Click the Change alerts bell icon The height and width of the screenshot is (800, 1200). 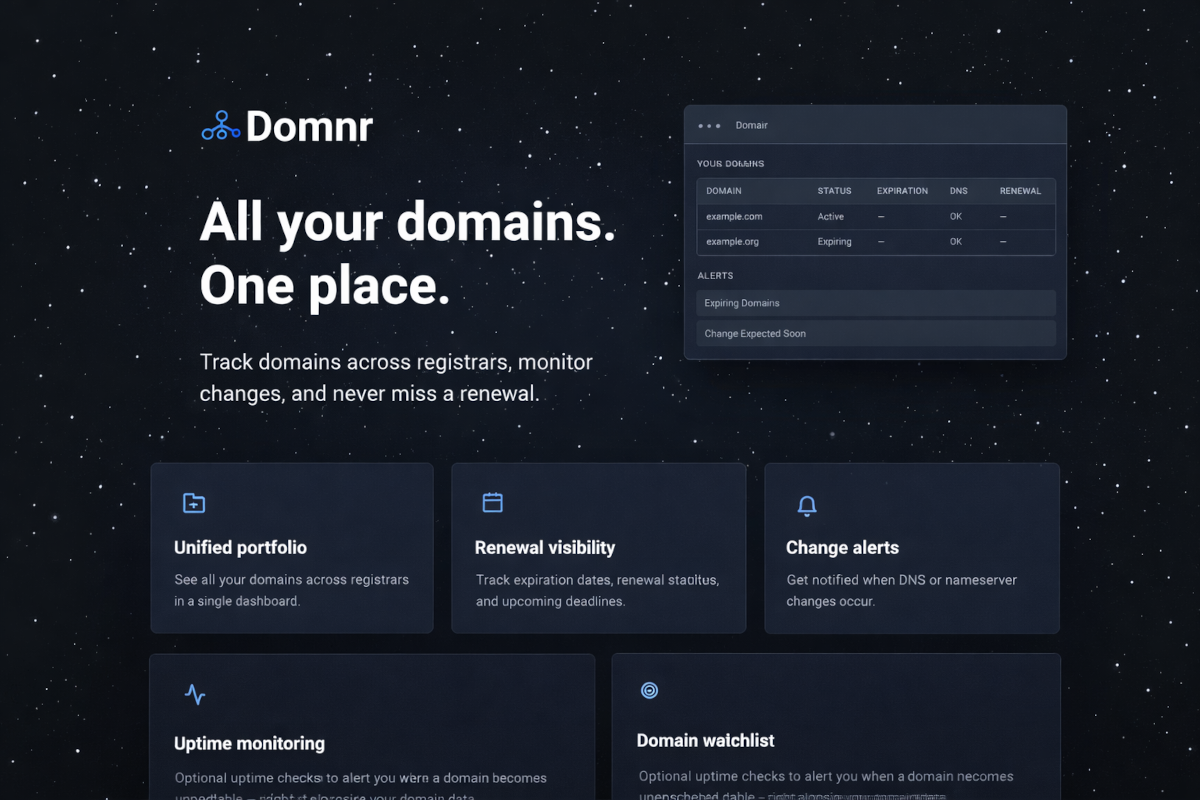807,506
